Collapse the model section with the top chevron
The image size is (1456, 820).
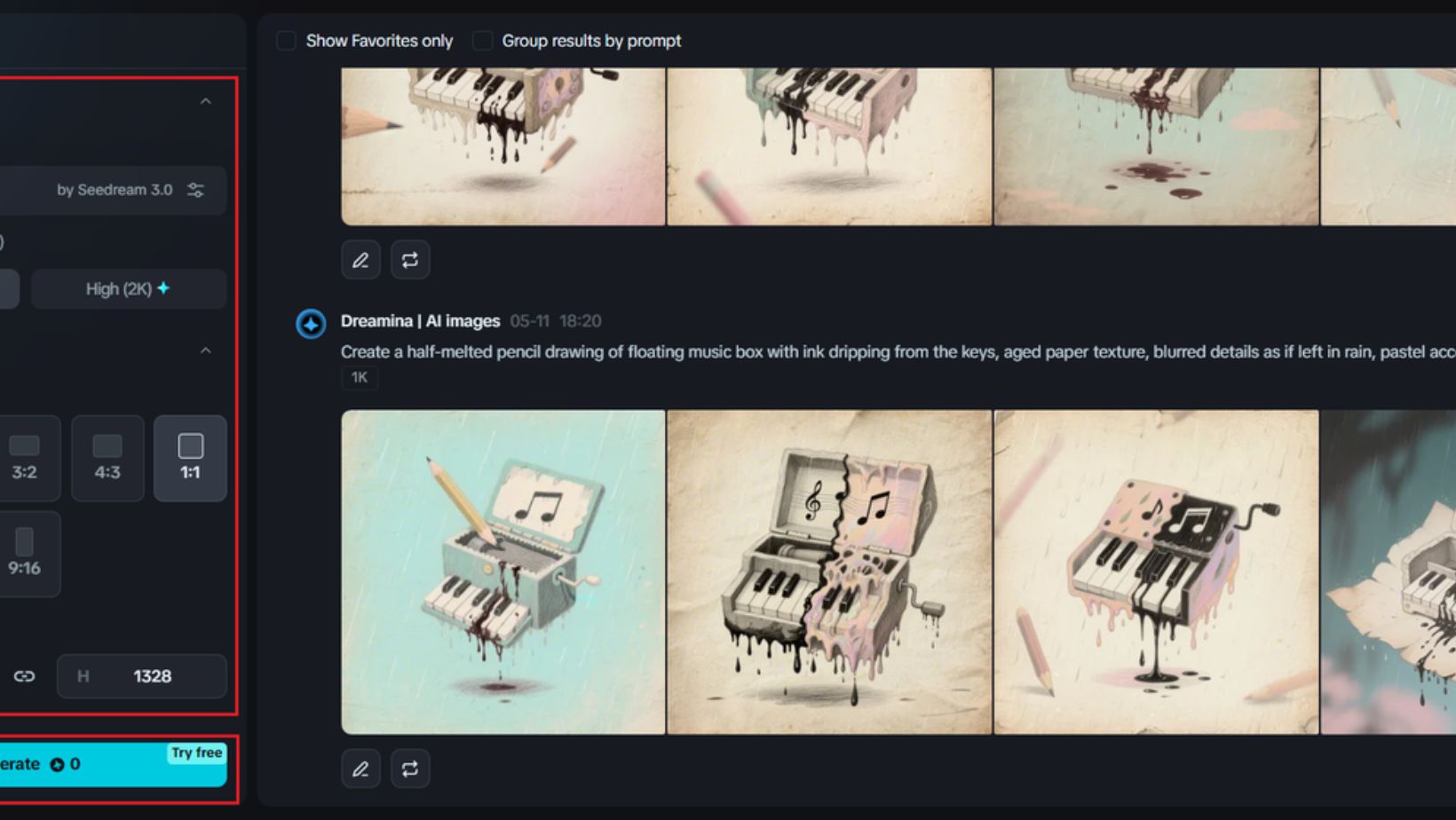click(205, 101)
